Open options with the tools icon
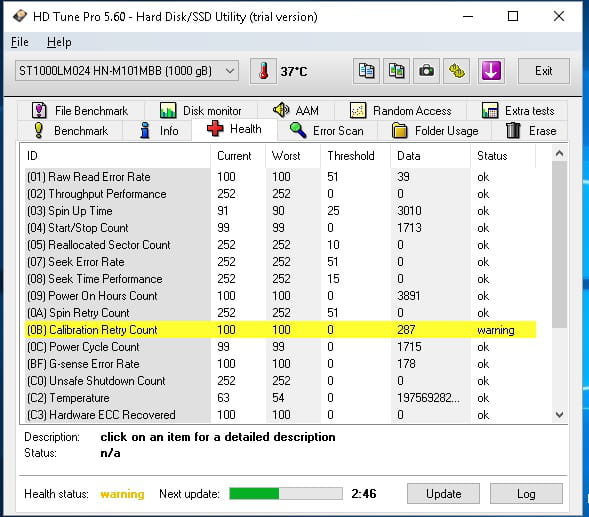 (x=456, y=71)
